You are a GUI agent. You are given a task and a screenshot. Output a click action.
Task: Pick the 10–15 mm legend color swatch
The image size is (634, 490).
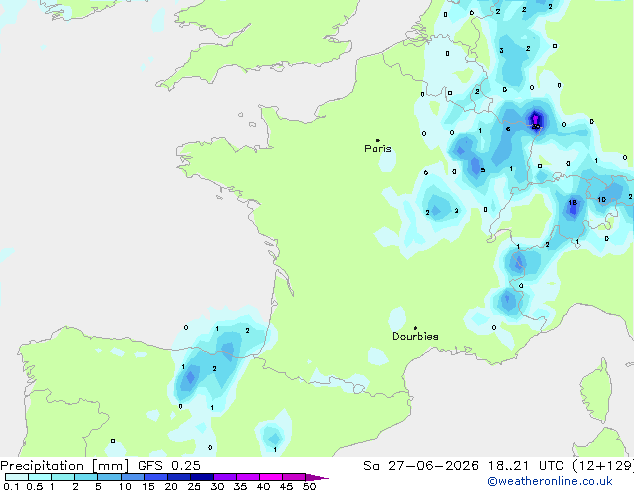pos(133,477)
